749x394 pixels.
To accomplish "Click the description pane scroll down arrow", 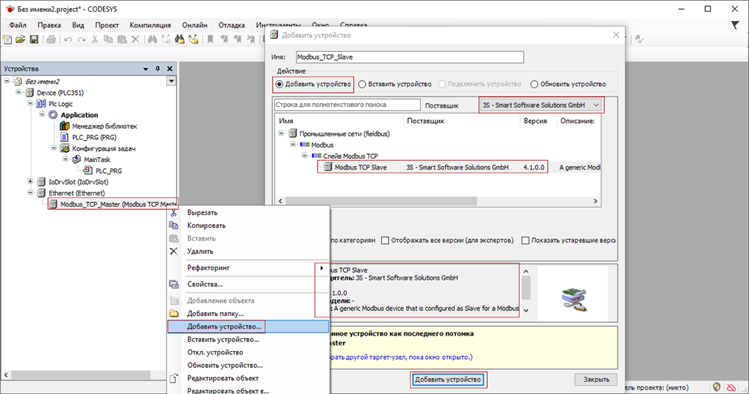I will [x=526, y=310].
